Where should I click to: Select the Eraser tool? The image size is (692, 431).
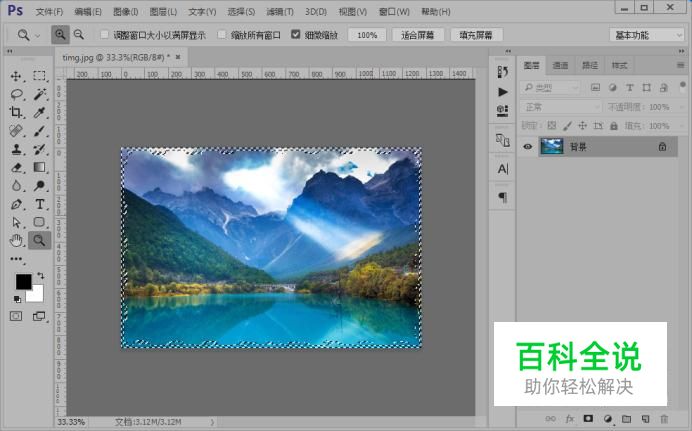coord(16,168)
